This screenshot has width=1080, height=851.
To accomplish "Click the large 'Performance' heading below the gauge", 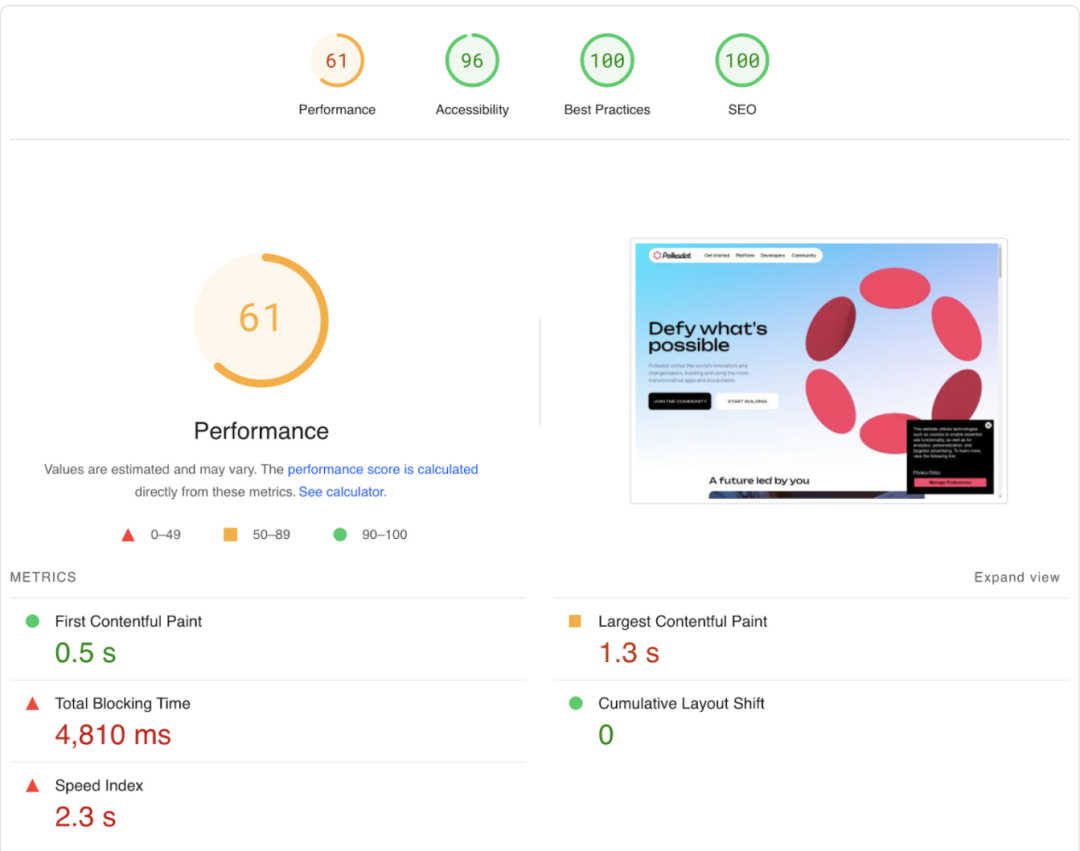I will 261,431.
